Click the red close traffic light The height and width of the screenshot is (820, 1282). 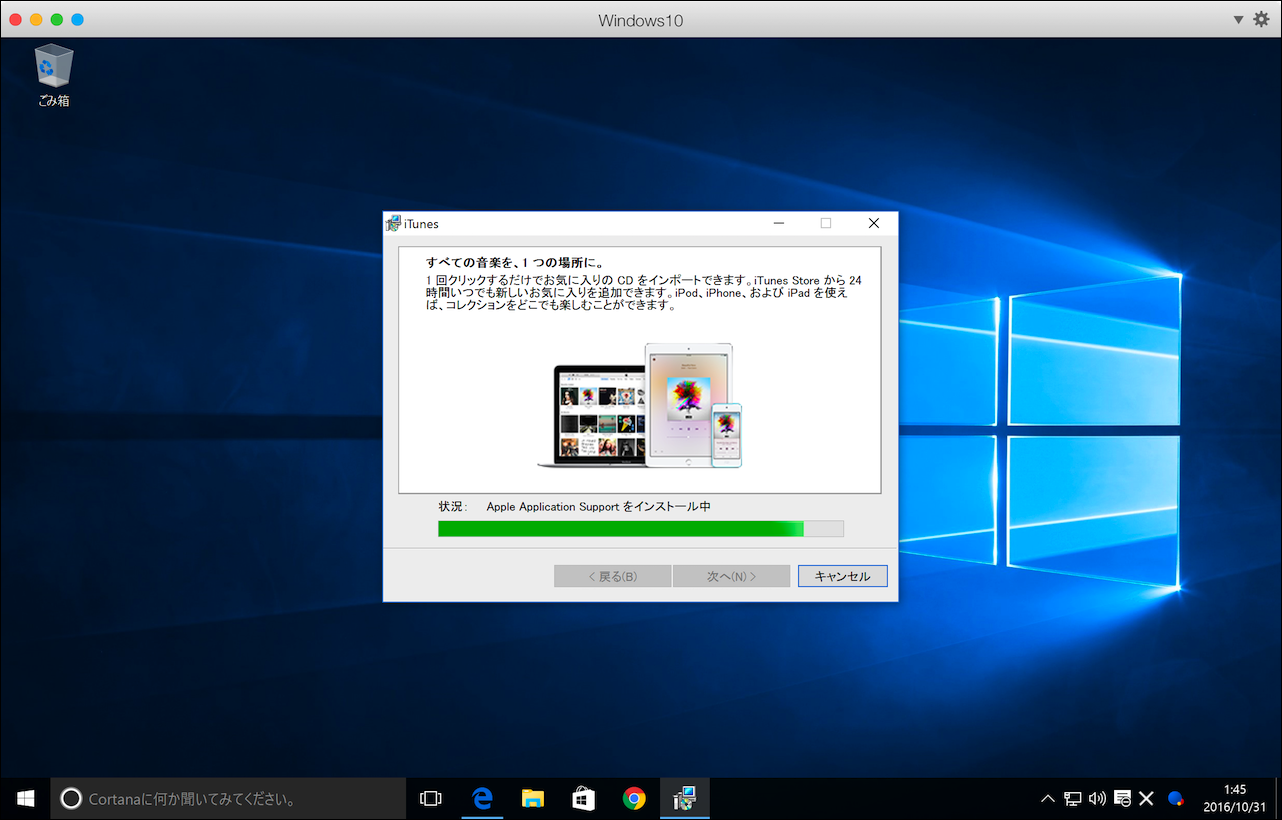tap(14, 19)
